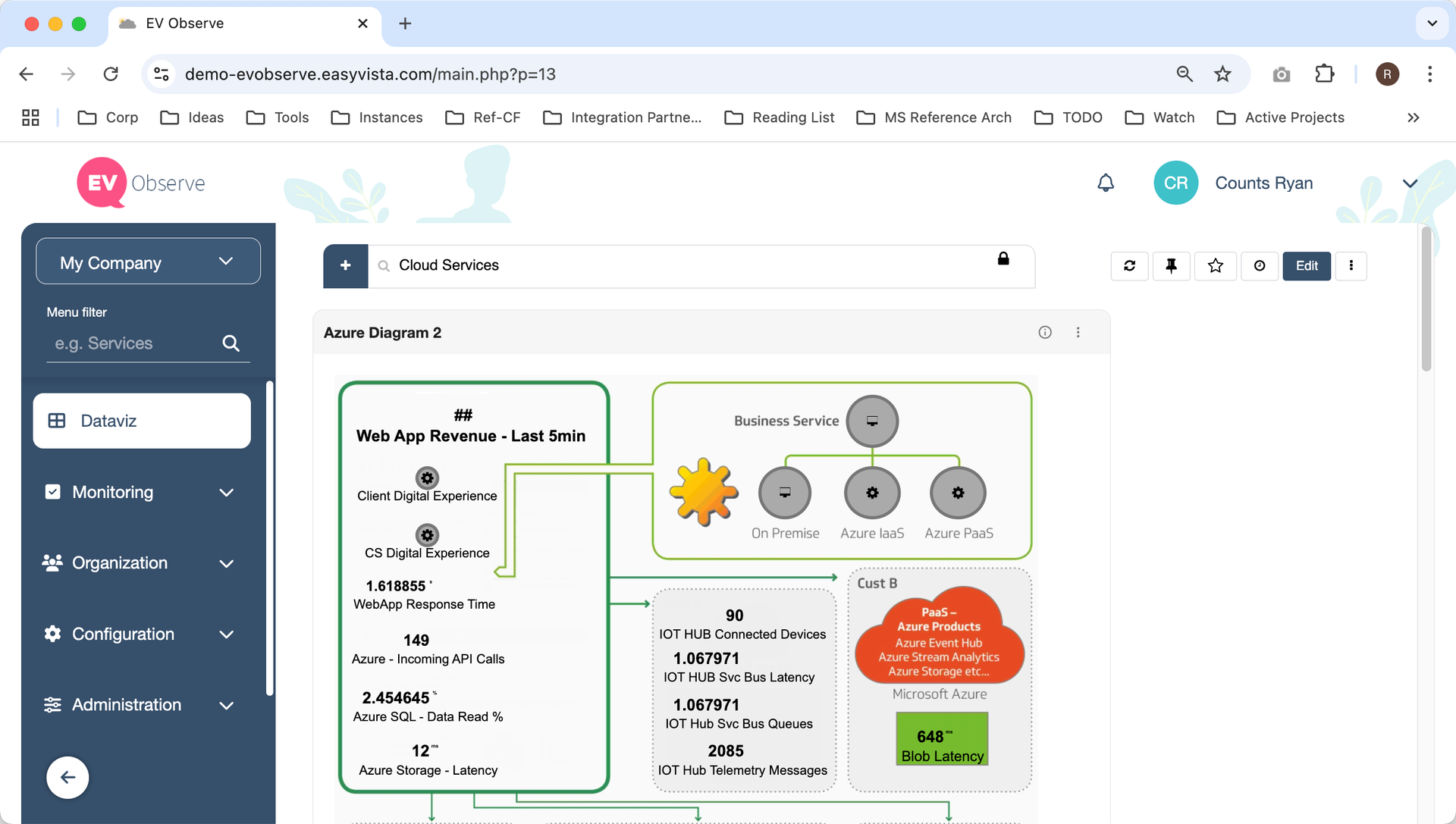Image resolution: width=1456 pixels, height=824 pixels.
Task: Click the green Blob Latency tile
Action: 942,739
